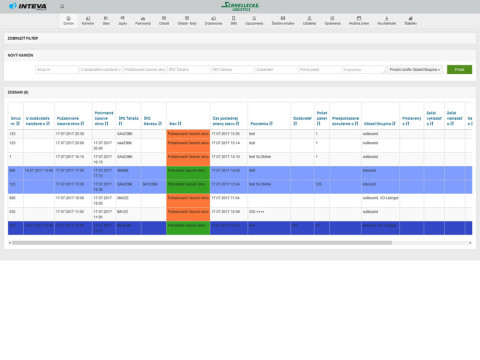Expand the Zobraziť filter panel
The width and height of the screenshot is (480, 360).
click(23, 38)
